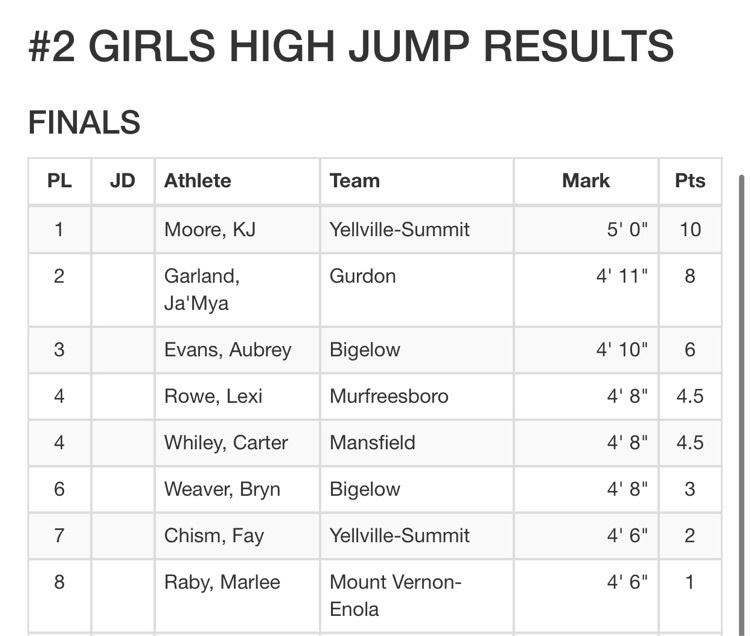Open athlete Rowe, Lexi
This screenshot has width=750, height=636.
pyautogui.click(x=213, y=396)
